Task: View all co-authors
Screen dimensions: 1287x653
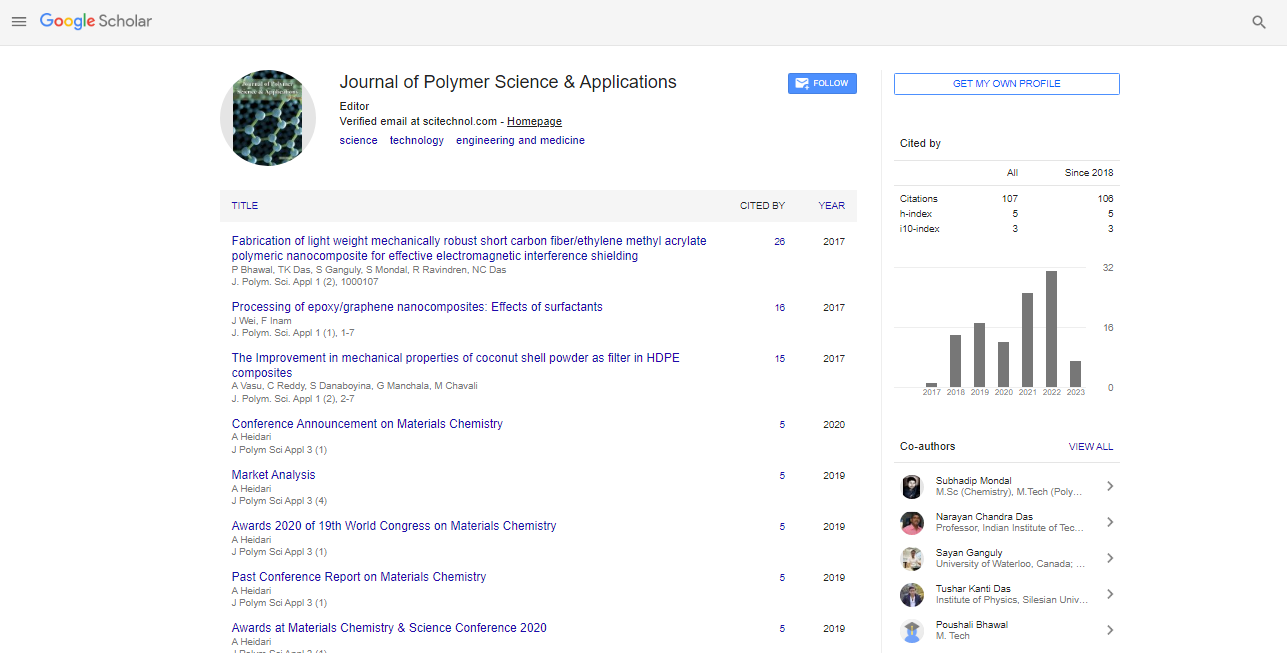Action: click(1091, 447)
